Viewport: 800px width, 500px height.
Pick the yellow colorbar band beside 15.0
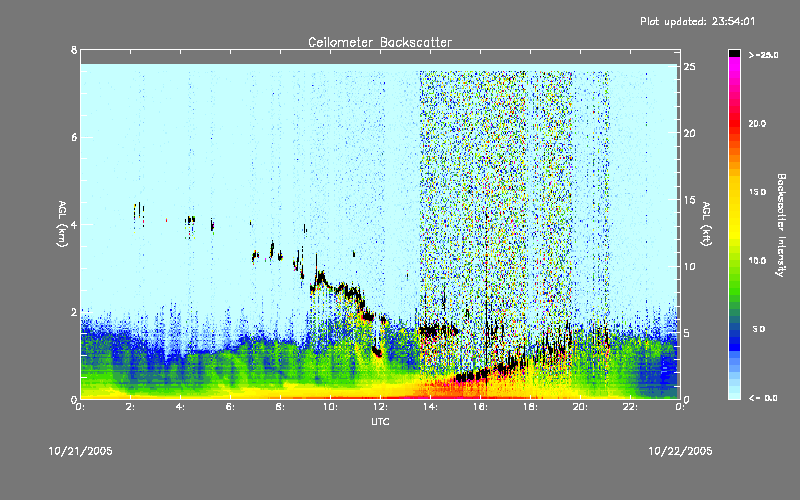point(734,192)
